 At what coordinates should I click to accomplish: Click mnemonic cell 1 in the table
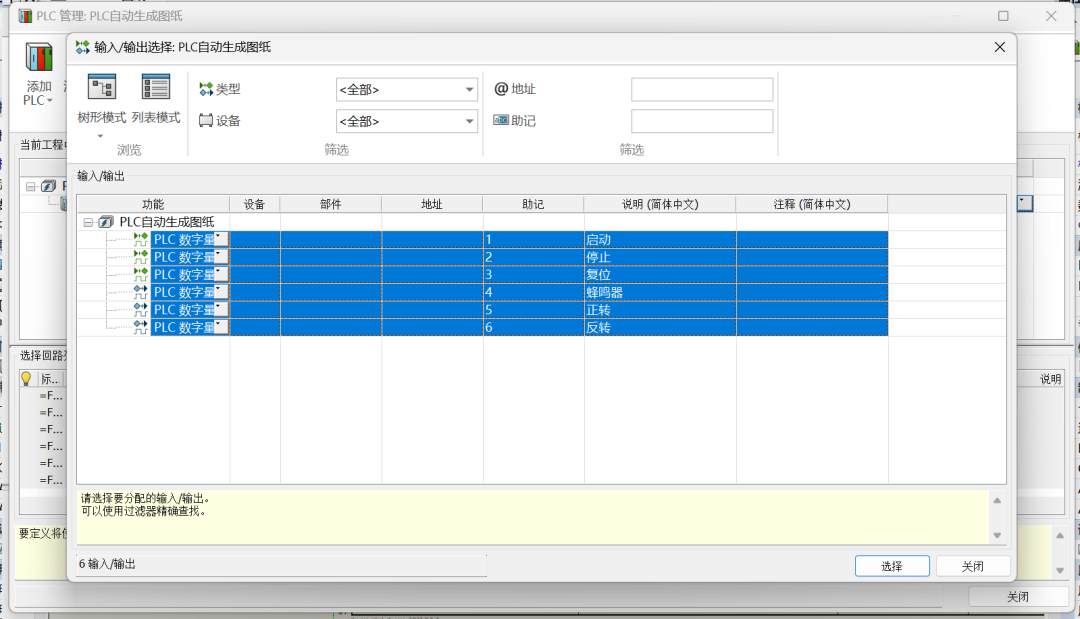534,240
